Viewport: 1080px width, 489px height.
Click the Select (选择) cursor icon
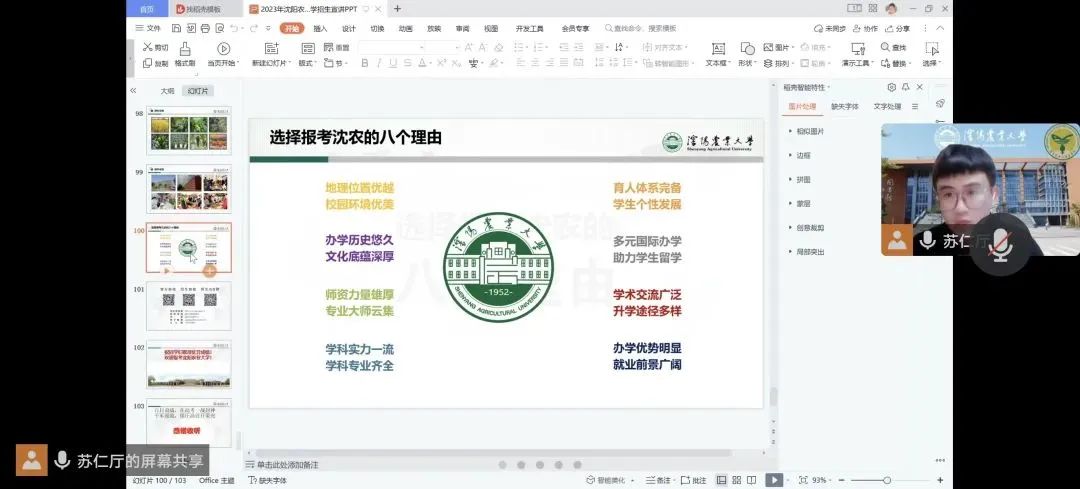(932, 48)
